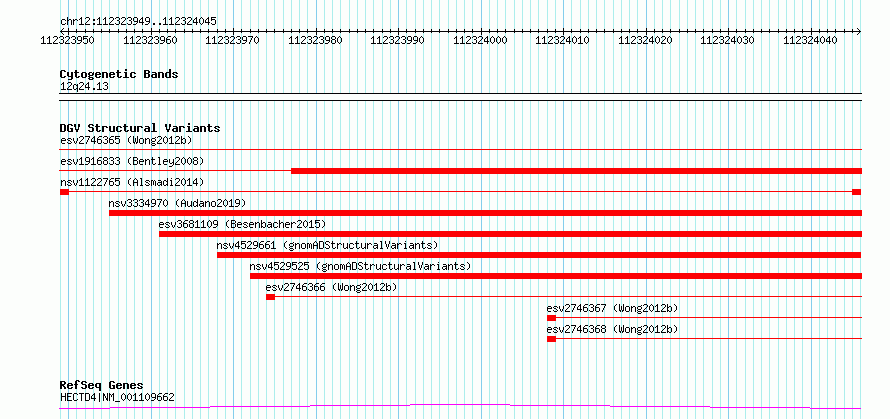This screenshot has width=890, height=419.
Task: Select variant esv2746366 (Wong2012b) label
Action: point(331,287)
